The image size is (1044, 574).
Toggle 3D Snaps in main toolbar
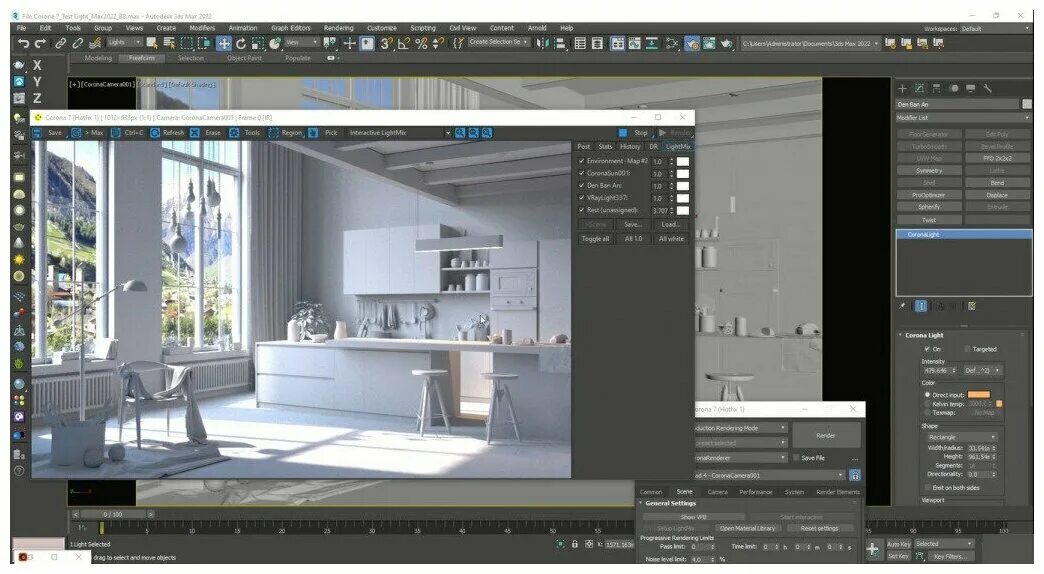point(386,43)
